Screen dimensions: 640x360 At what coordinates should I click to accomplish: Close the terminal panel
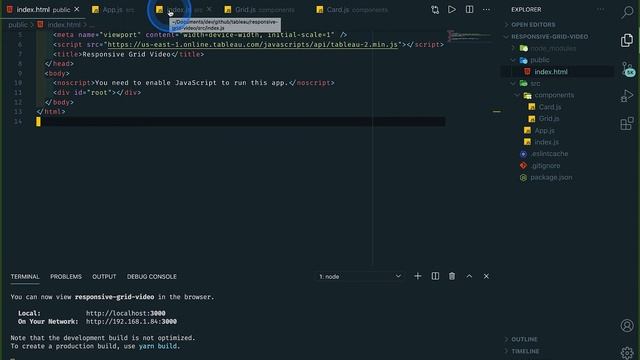click(x=486, y=276)
